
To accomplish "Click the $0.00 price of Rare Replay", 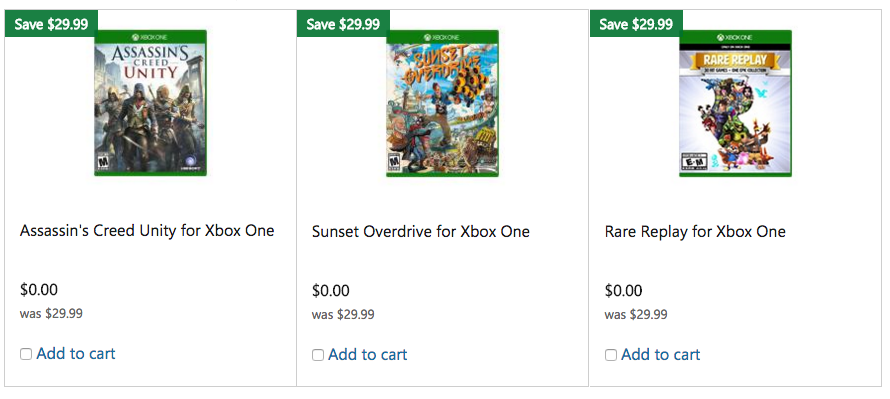I will pos(624,291).
